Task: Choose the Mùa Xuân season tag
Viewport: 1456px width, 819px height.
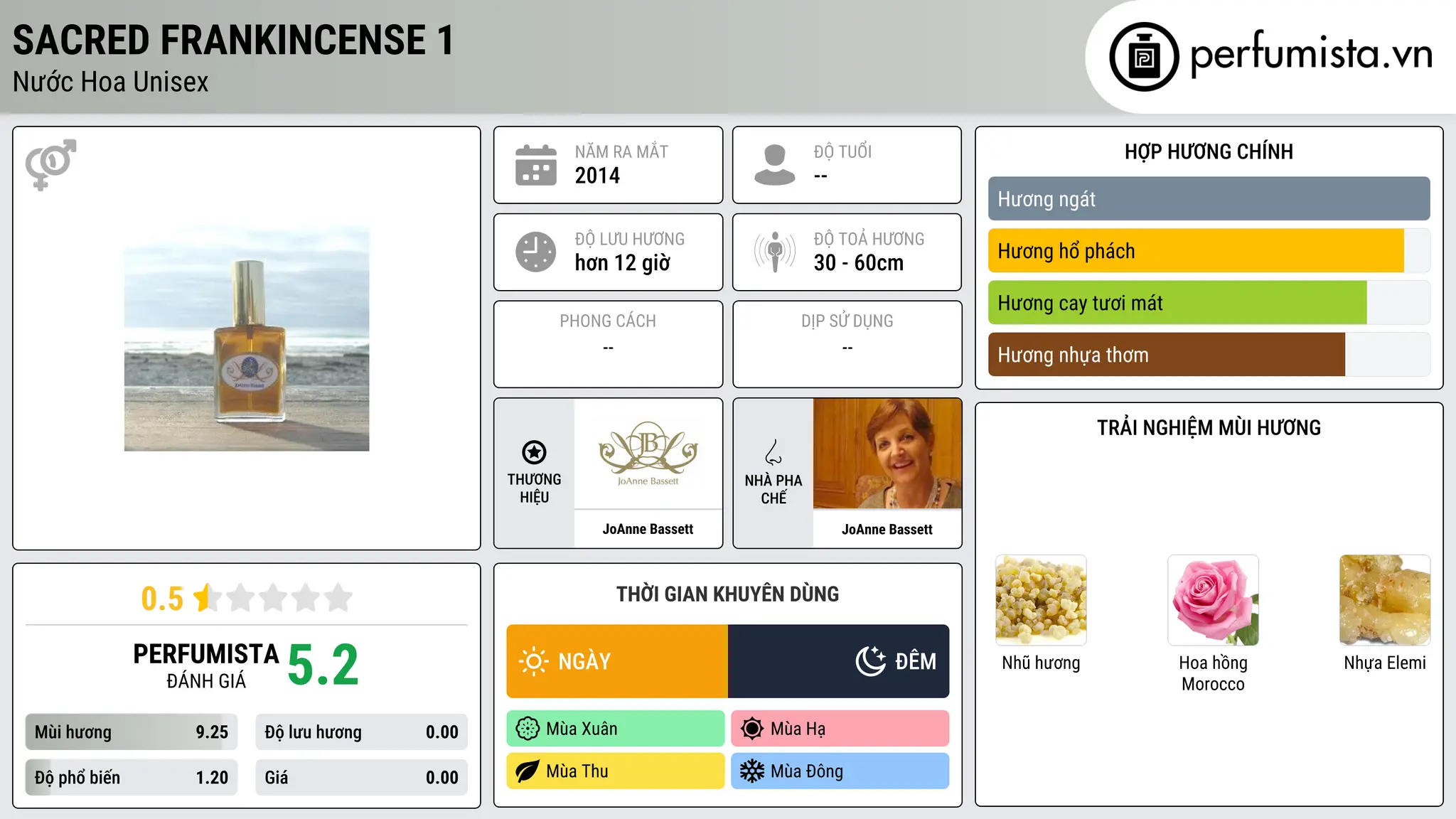Action: tap(616, 729)
